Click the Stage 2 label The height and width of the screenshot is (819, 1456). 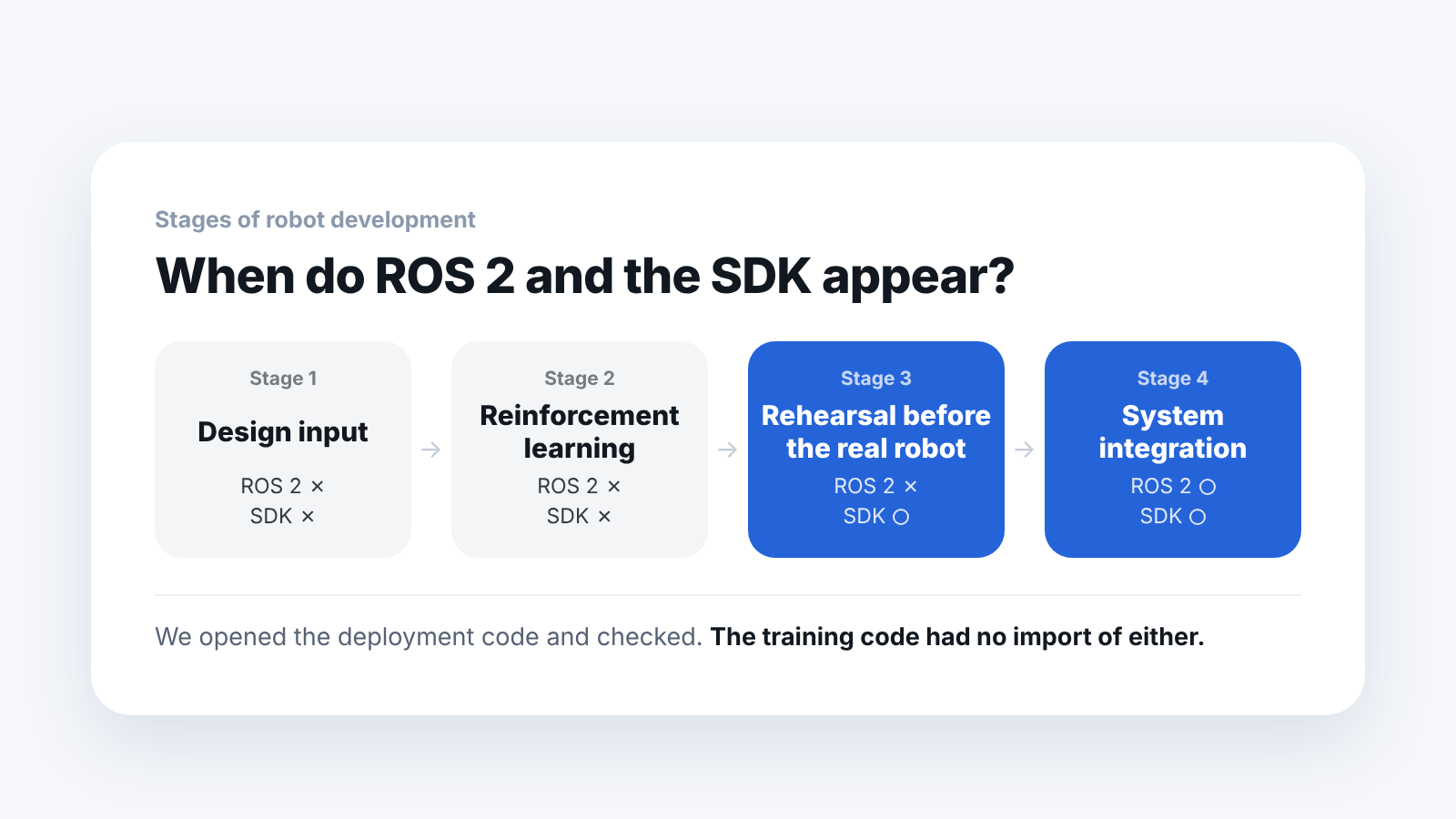click(580, 379)
